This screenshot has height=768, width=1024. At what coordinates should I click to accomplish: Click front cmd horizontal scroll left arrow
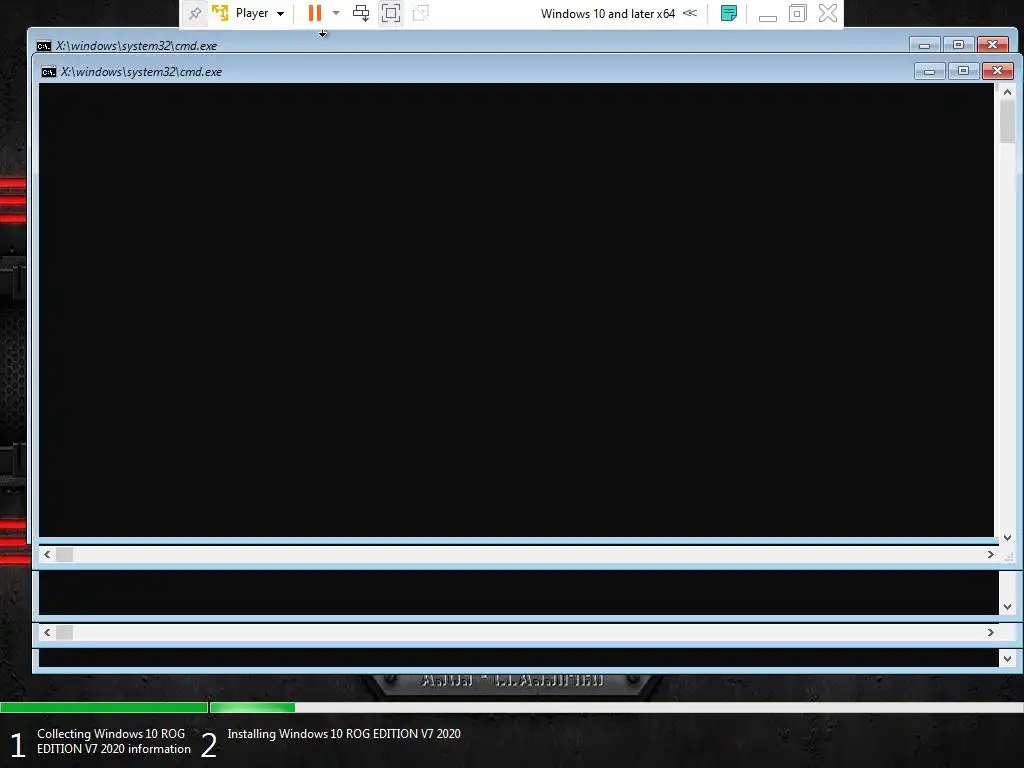(x=47, y=554)
